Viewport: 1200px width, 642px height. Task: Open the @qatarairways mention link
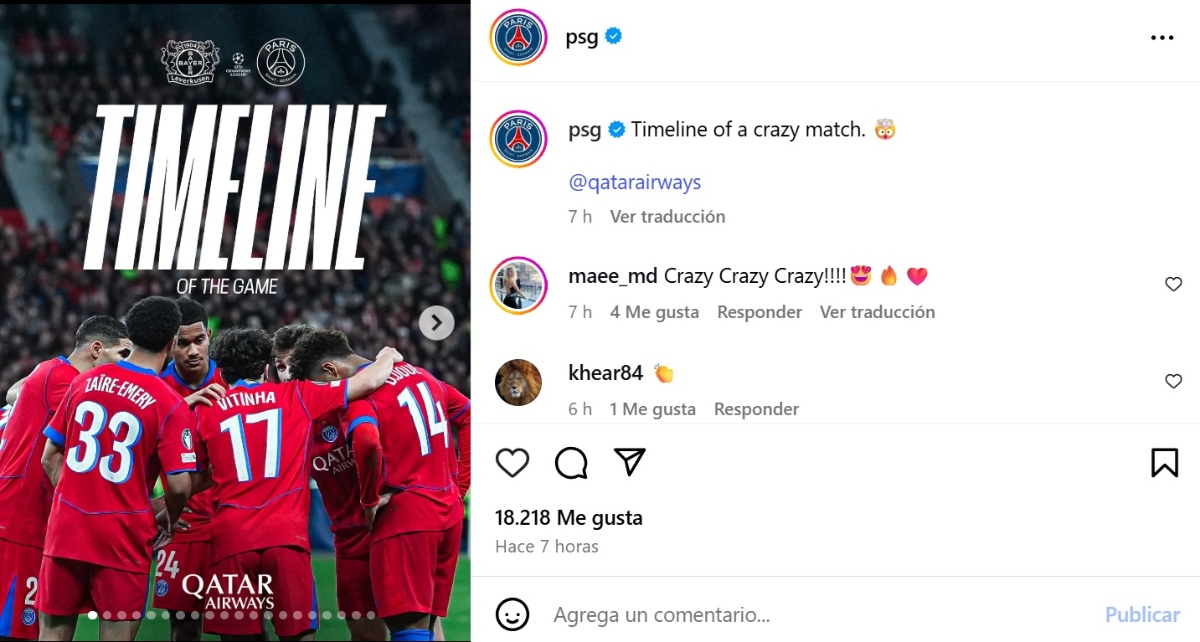click(634, 182)
